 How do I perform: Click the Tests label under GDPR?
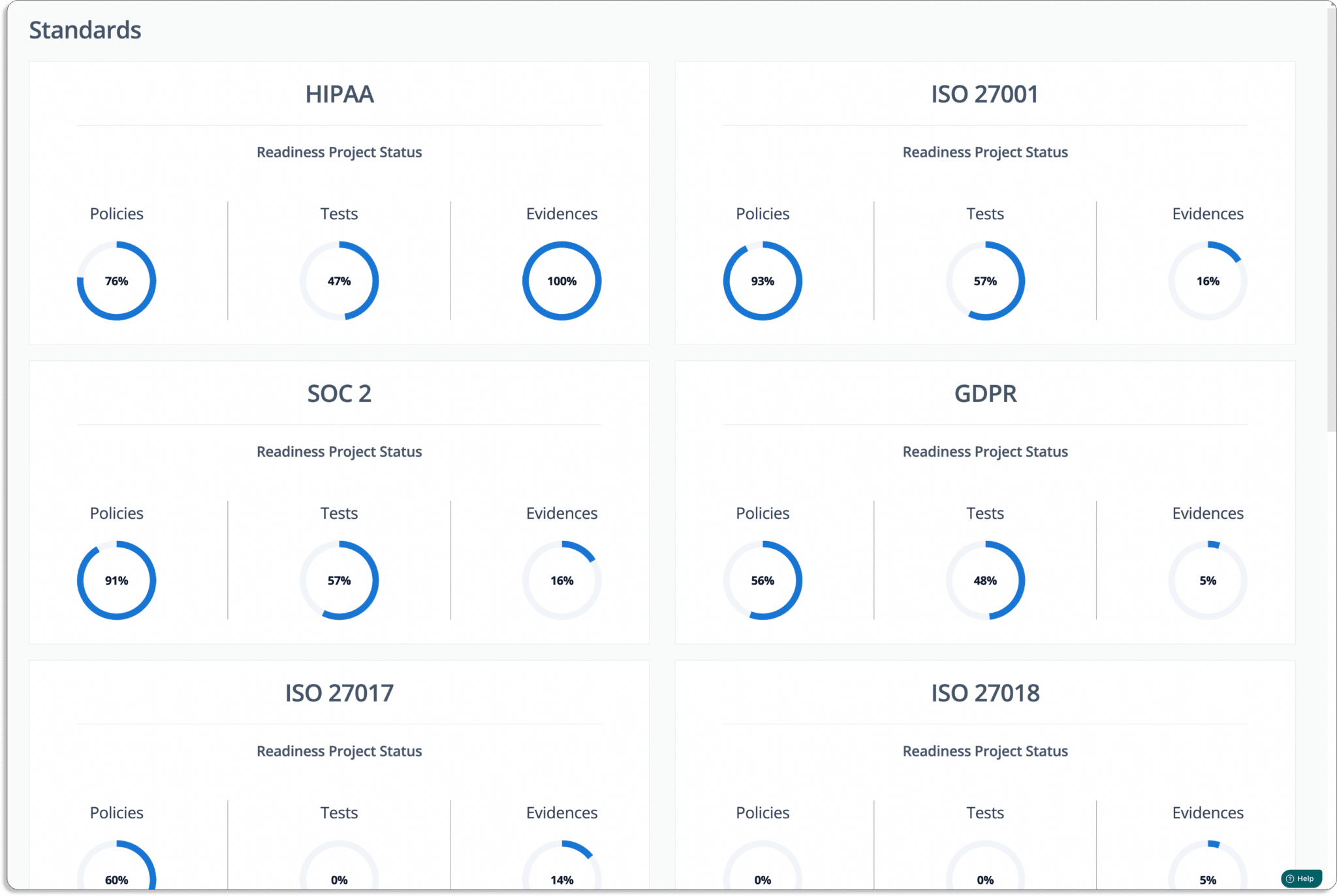point(985,514)
